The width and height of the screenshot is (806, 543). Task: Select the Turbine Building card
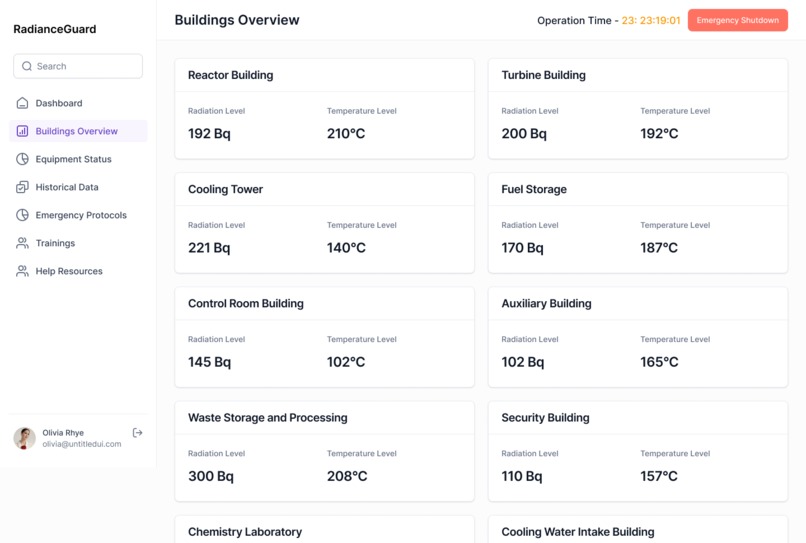[637, 108]
